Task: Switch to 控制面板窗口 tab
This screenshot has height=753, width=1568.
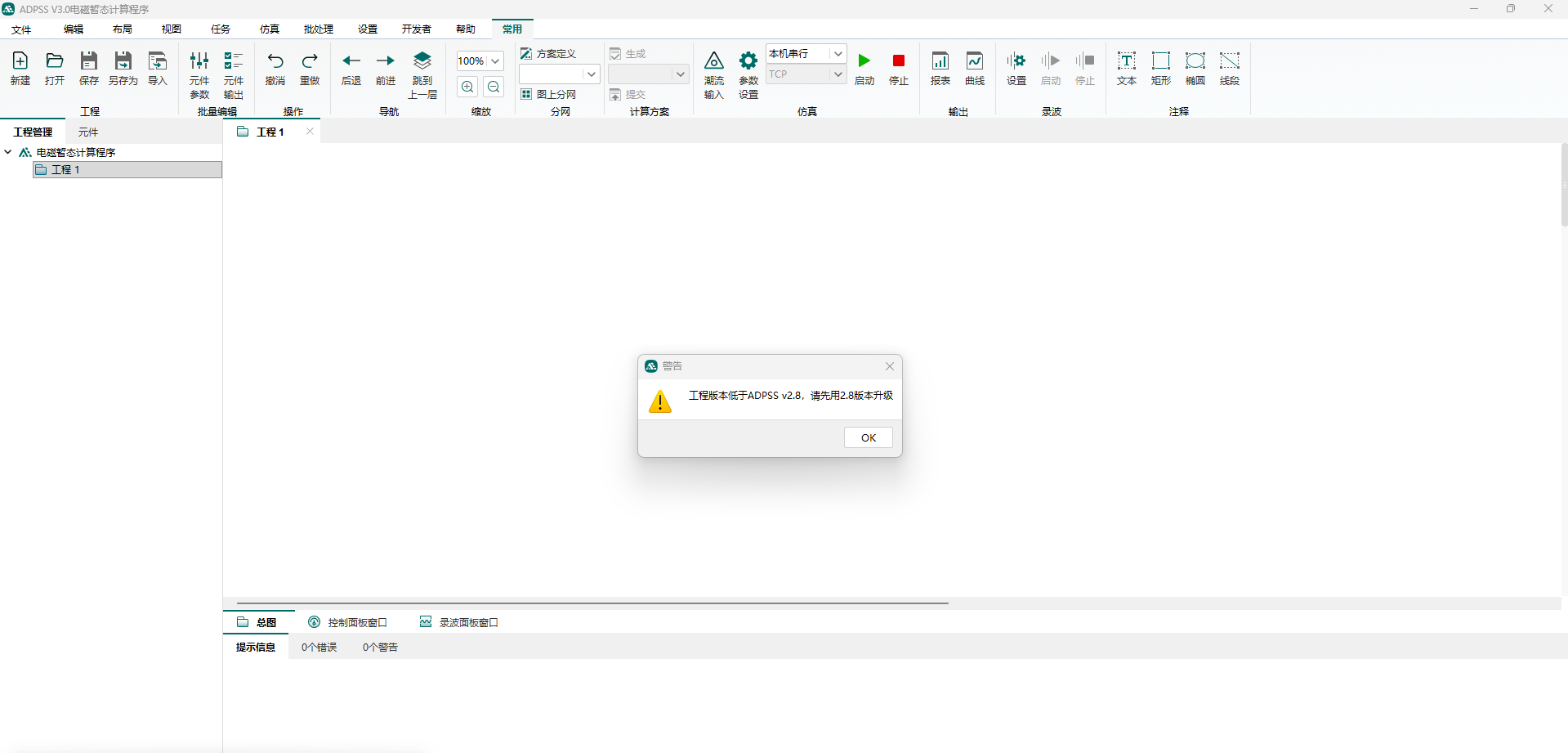Action: tap(348, 622)
